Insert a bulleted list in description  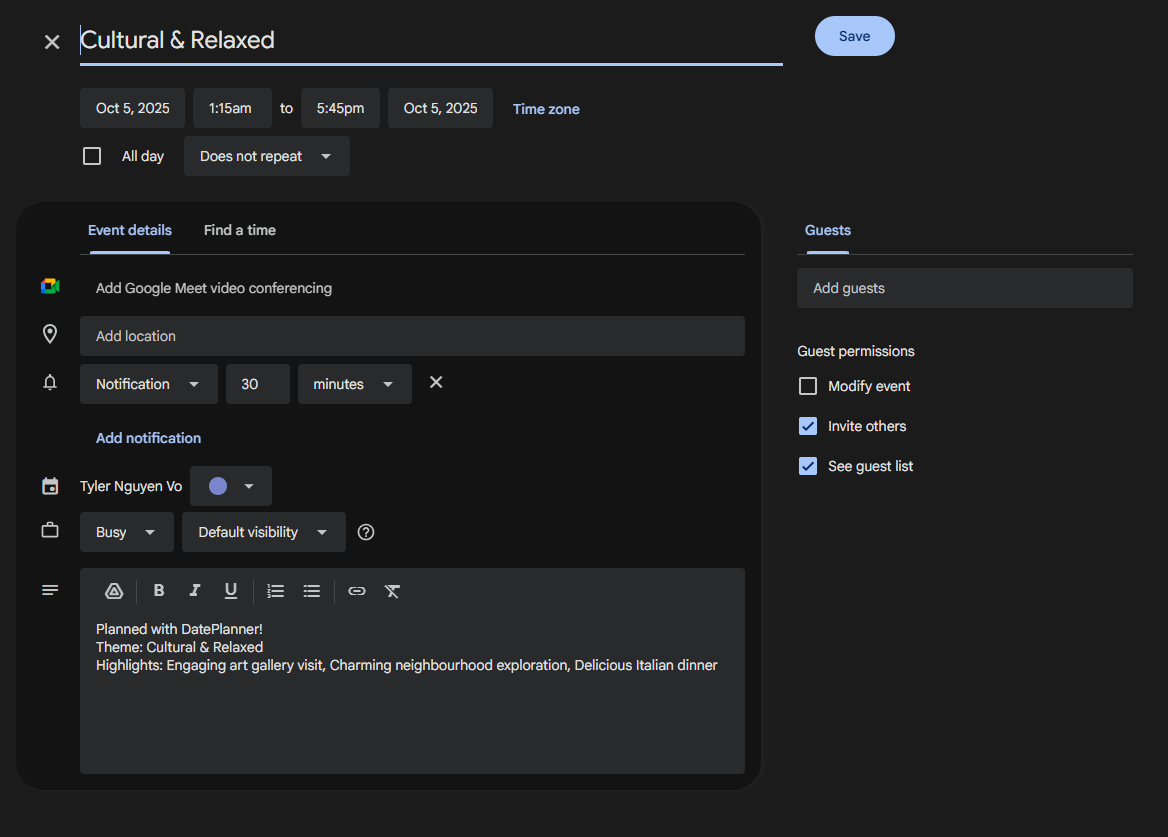(x=311, y=591)
